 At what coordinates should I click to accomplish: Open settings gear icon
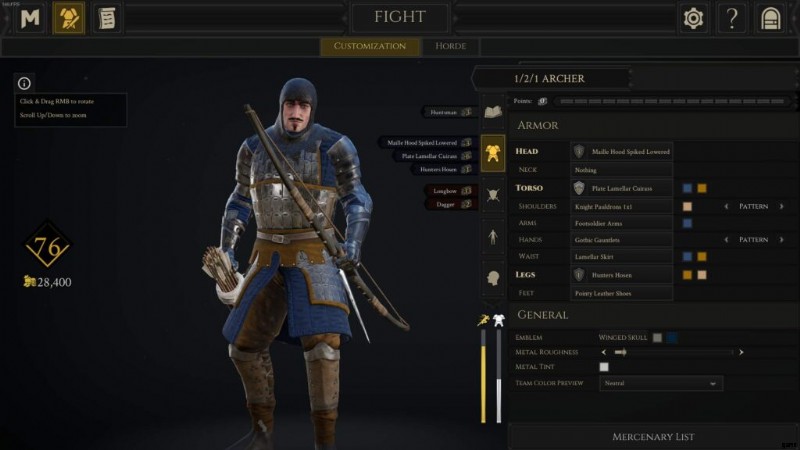[x=693, y=18]
